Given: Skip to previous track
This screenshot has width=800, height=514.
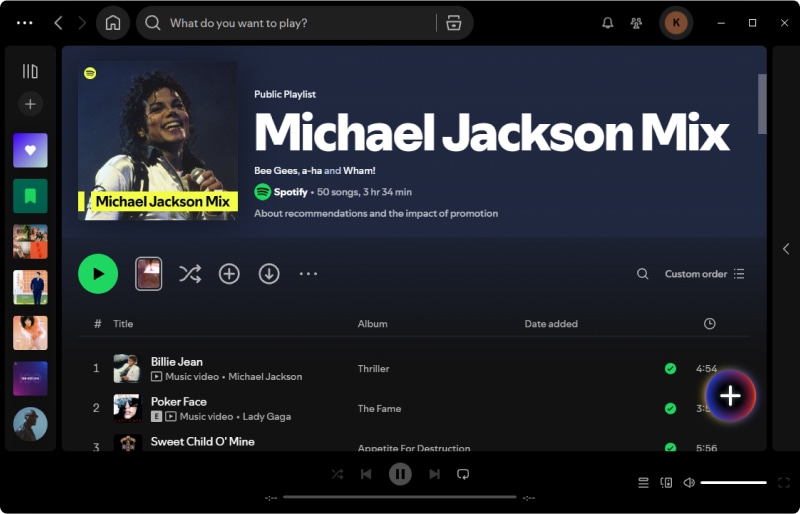Looking at the screenshot, I should [x=366, y=474].
